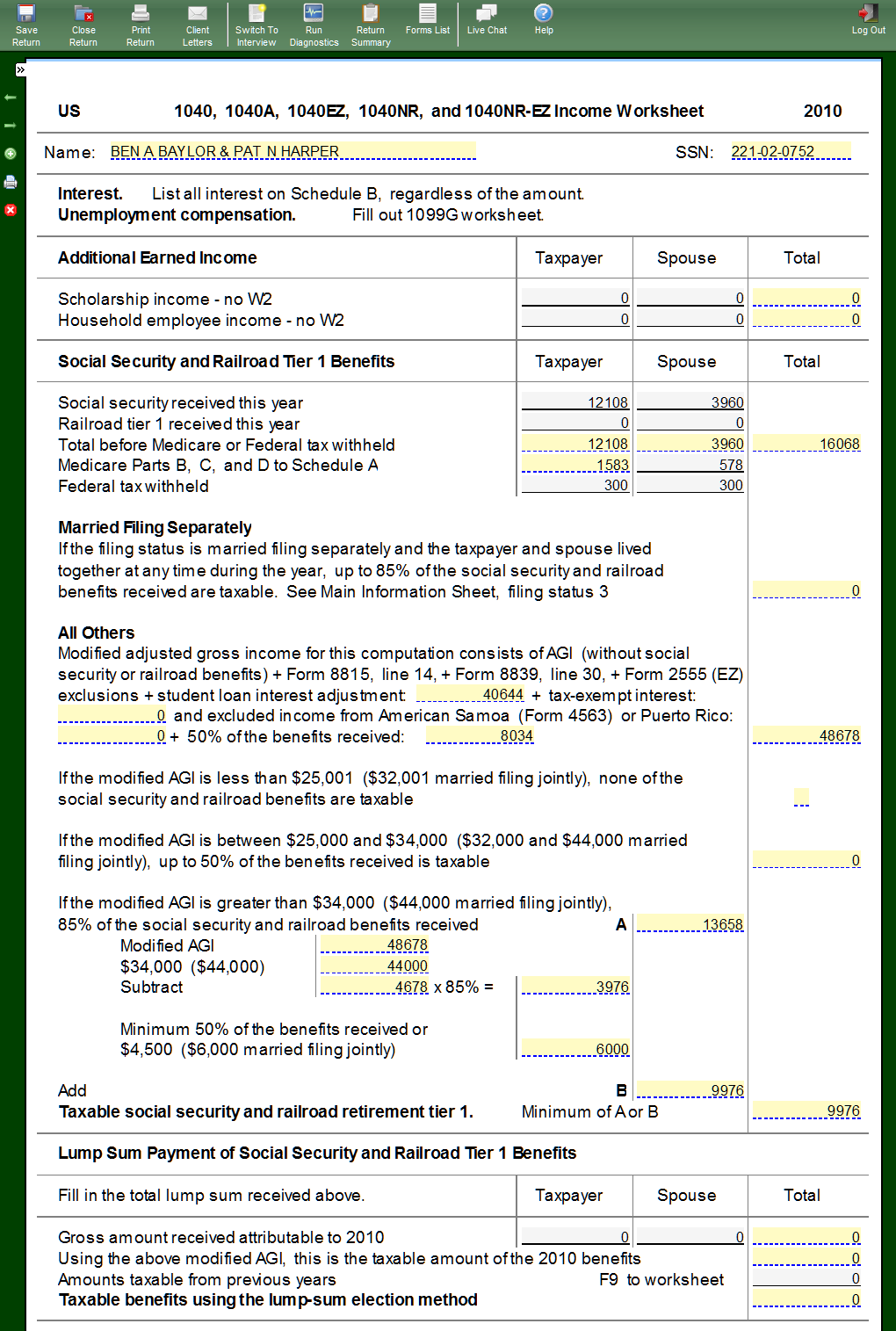Screen dimensions: 896x1331
Task: Log Out of the application
Action: point(868,19)
